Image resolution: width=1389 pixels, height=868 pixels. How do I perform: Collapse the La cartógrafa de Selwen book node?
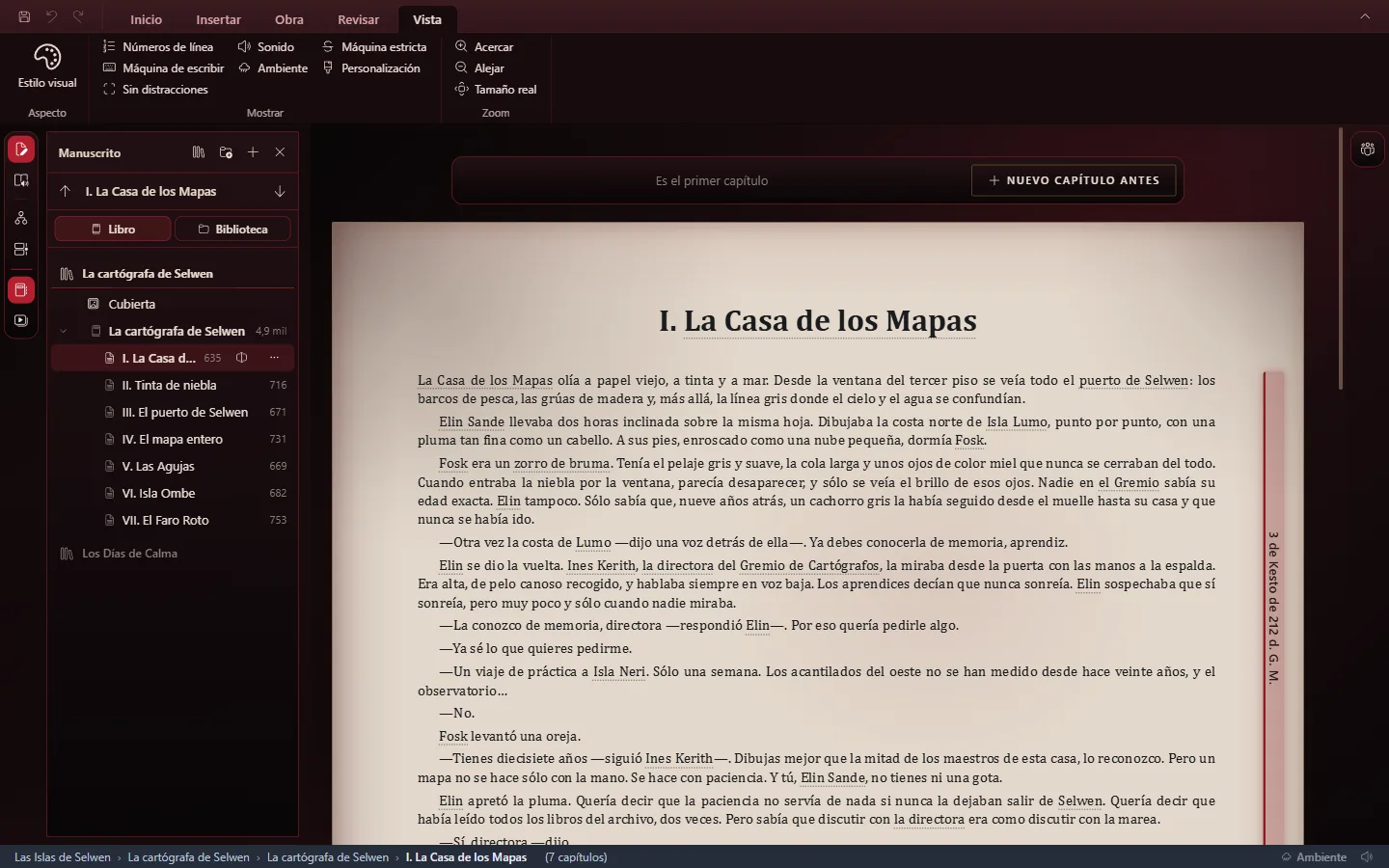(64, 331)
